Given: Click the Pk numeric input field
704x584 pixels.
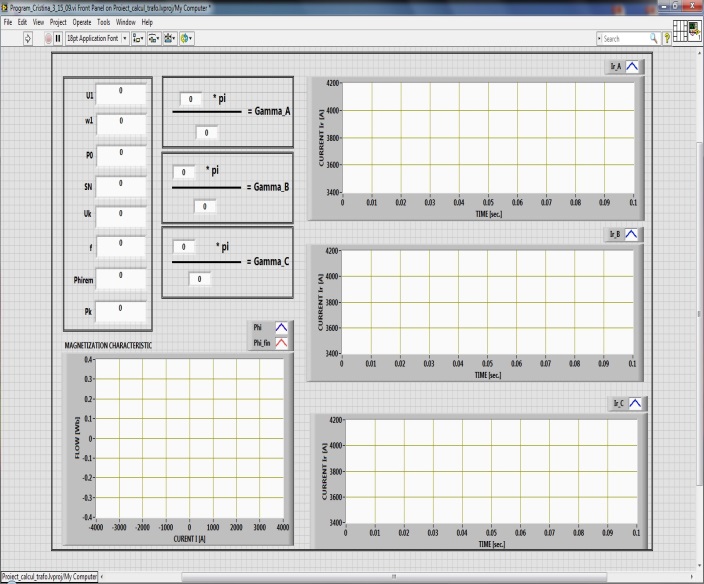Looking at the screenshot, I should point(121,309).
